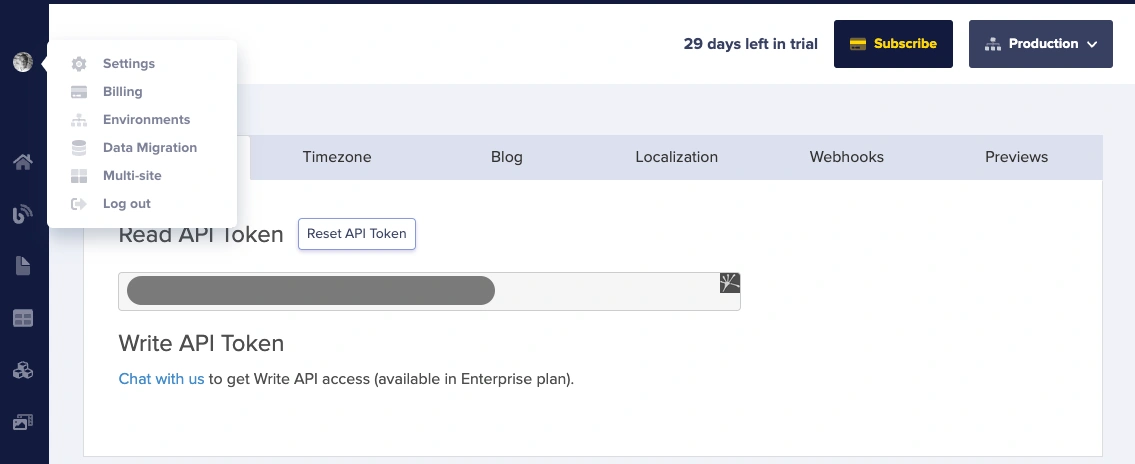
Task: Go to Home via sidebar house icon
Action: tap(22, 162)
